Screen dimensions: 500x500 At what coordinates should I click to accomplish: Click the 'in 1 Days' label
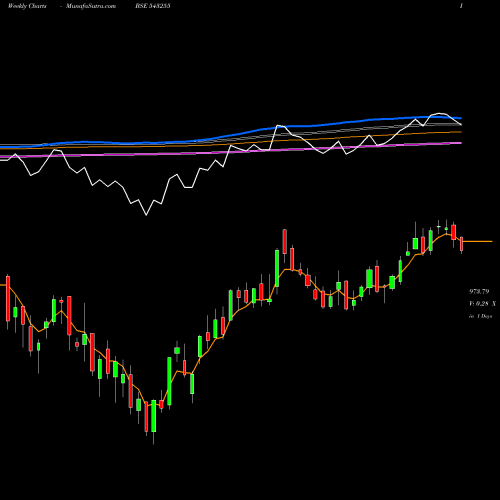[x=481, y=316]
